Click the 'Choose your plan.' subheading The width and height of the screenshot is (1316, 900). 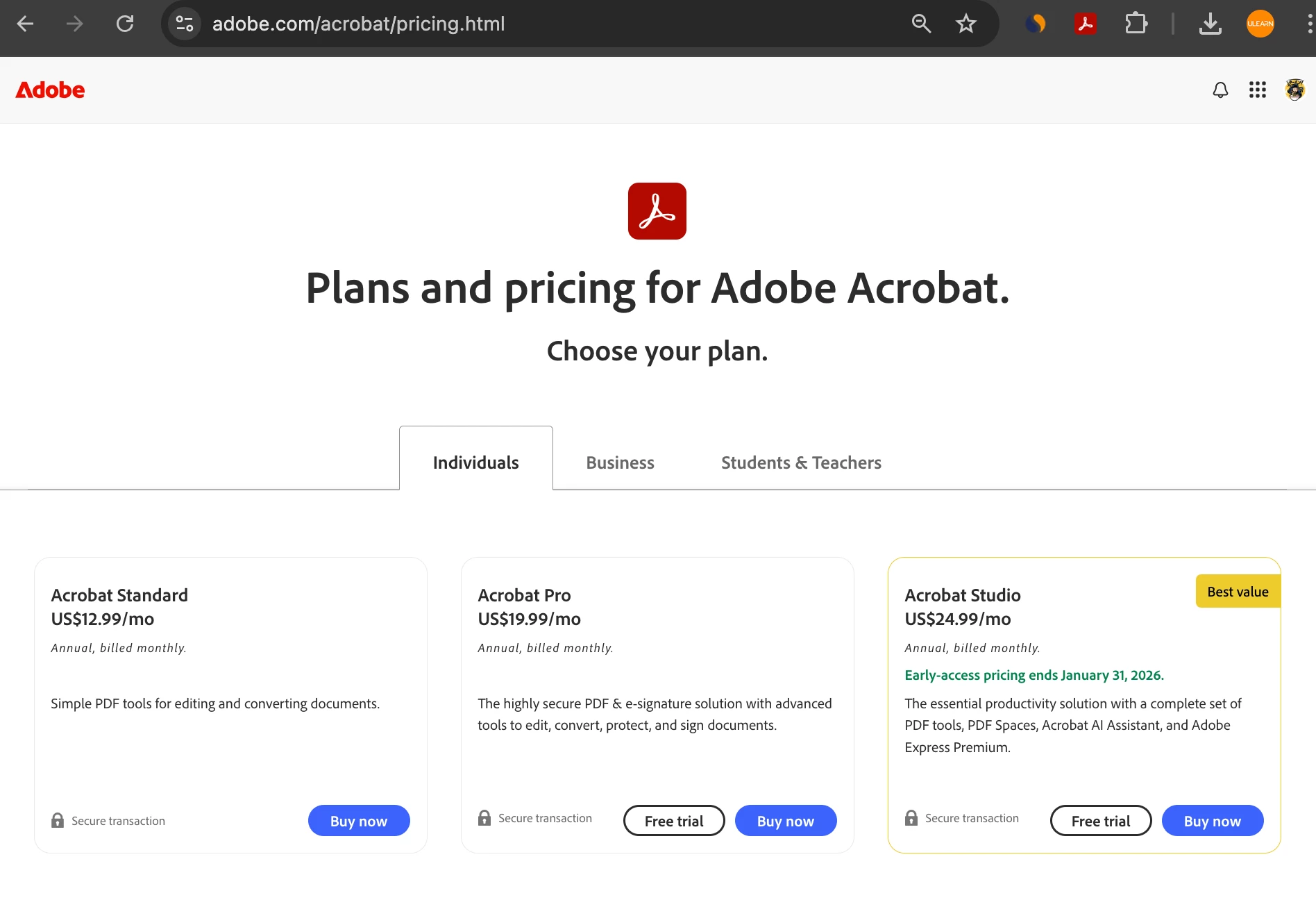[x=657, y=351]
